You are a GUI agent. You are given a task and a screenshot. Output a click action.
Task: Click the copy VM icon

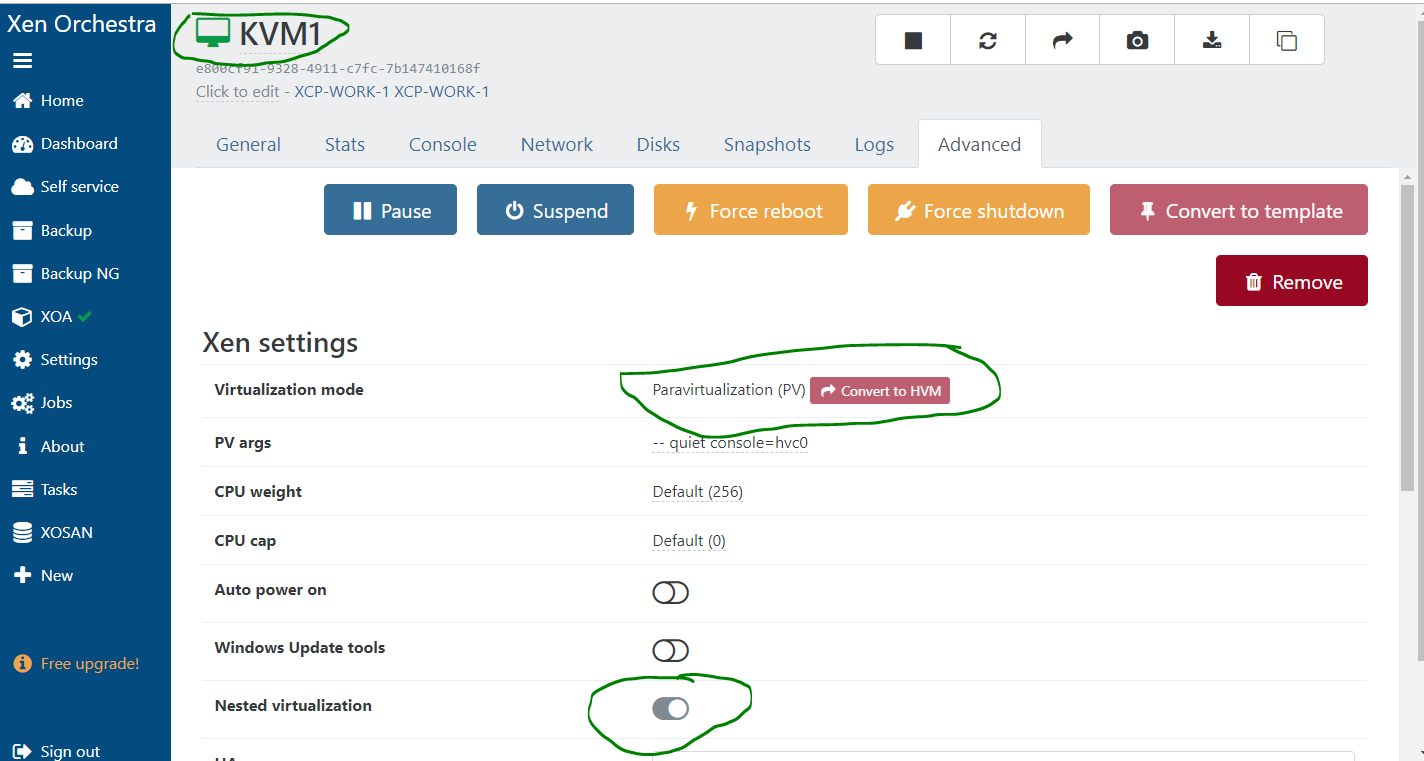point(1287,40)
